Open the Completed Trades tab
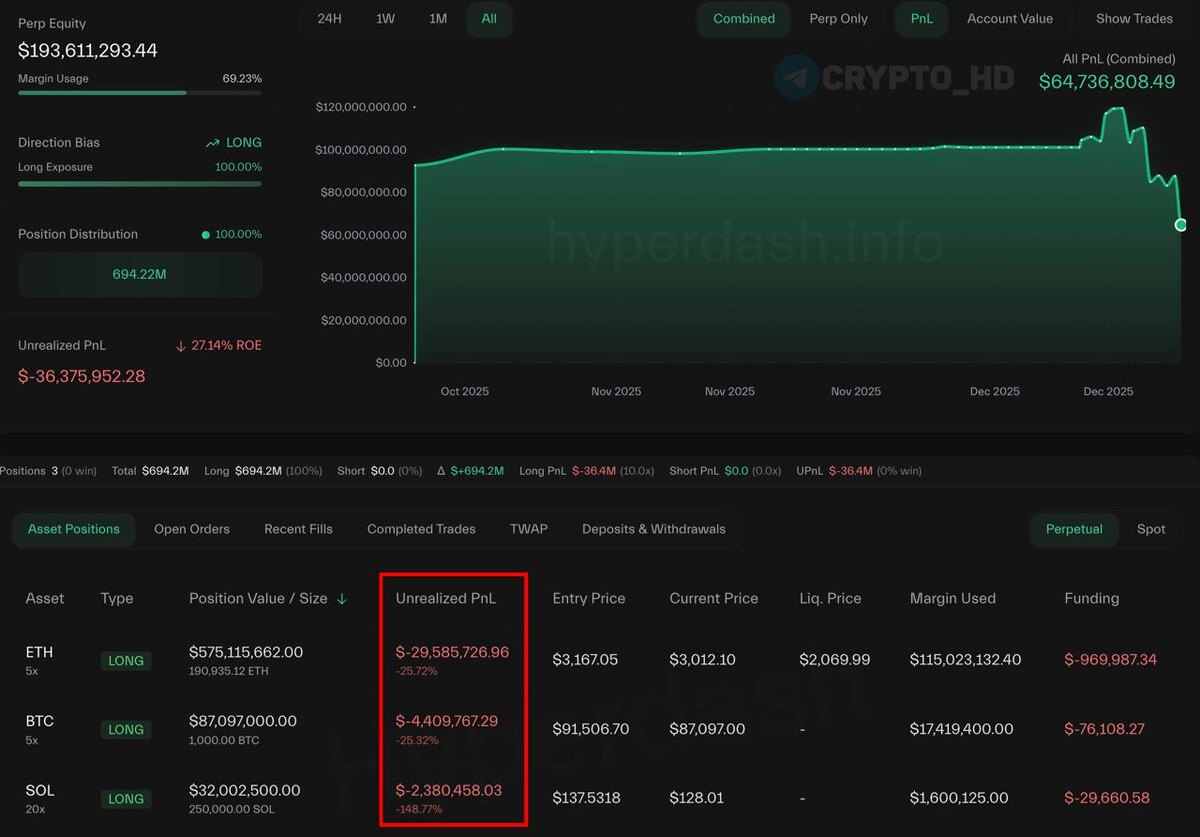 pos(421,529)
